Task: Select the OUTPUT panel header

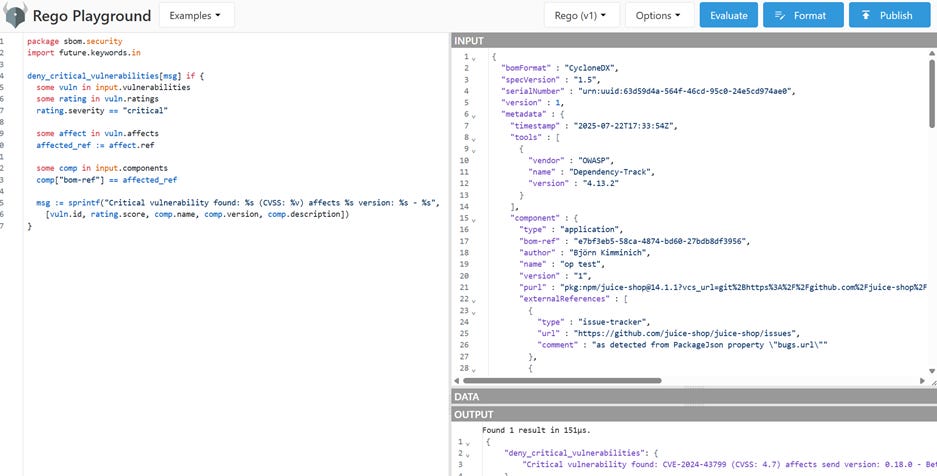Action: coord(694,414)
